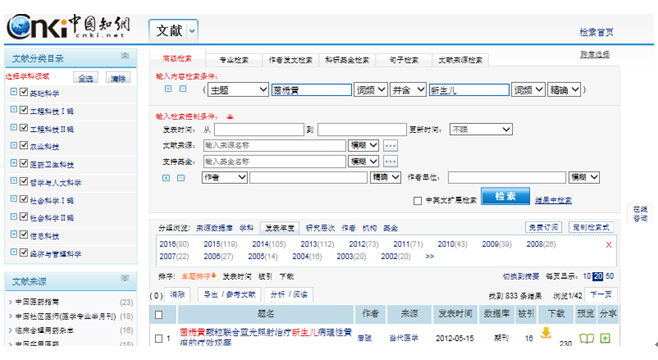Expand the 工程科技Ⅱ辑 category tree
This screenshot has height=360, width=658.
coord(14,128)
